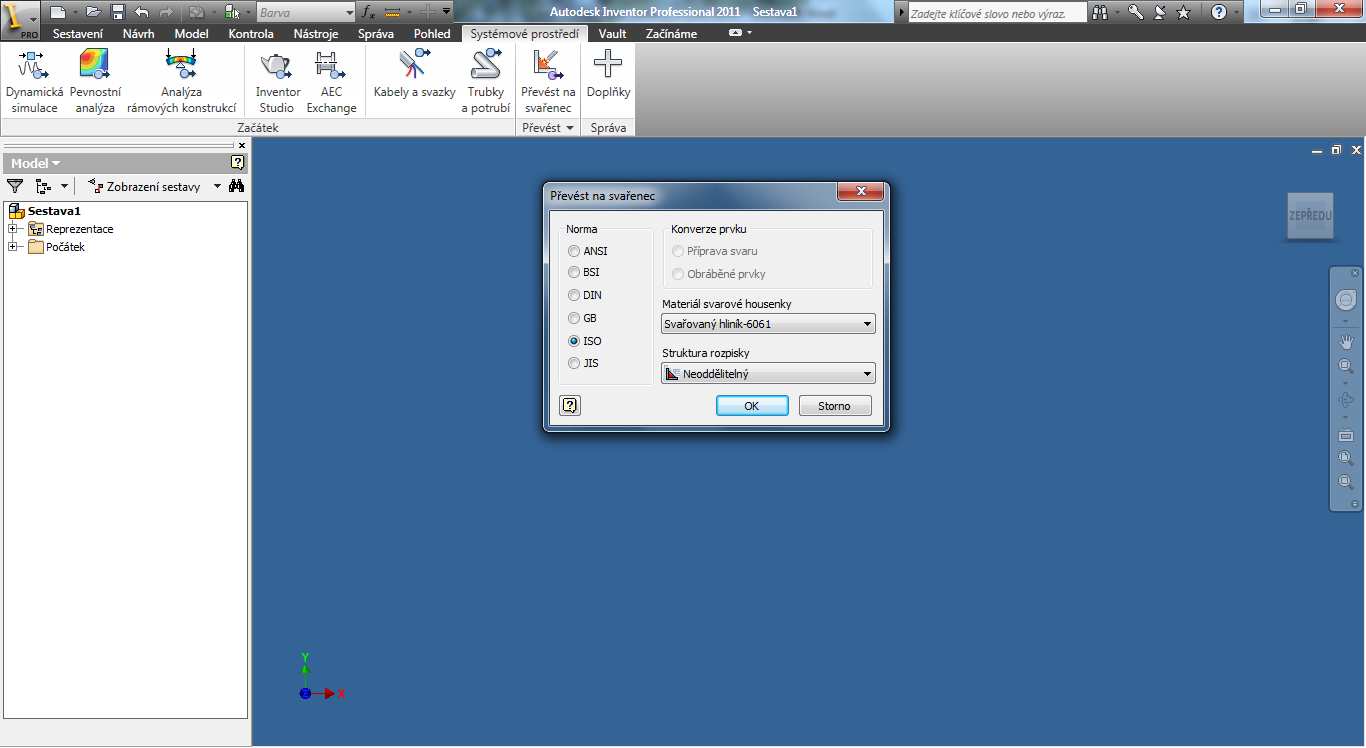1366x748 pixels.
Task: Click the binoculars find icon in Model browser
Action: (237, 186)
